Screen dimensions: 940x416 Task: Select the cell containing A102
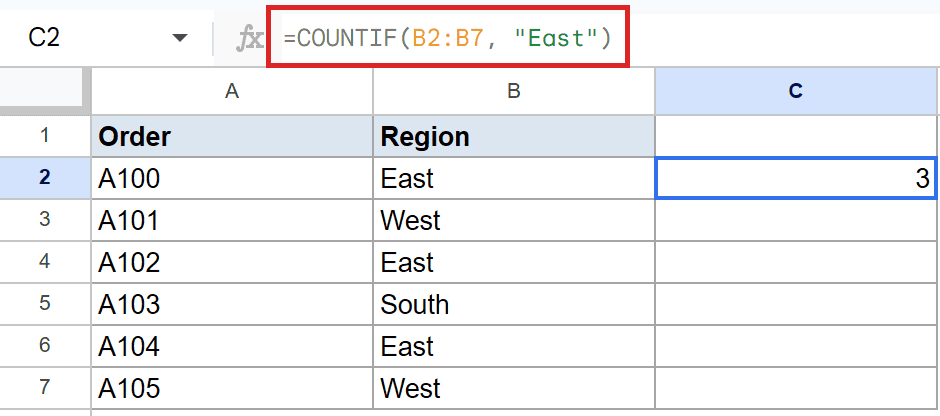232,262
